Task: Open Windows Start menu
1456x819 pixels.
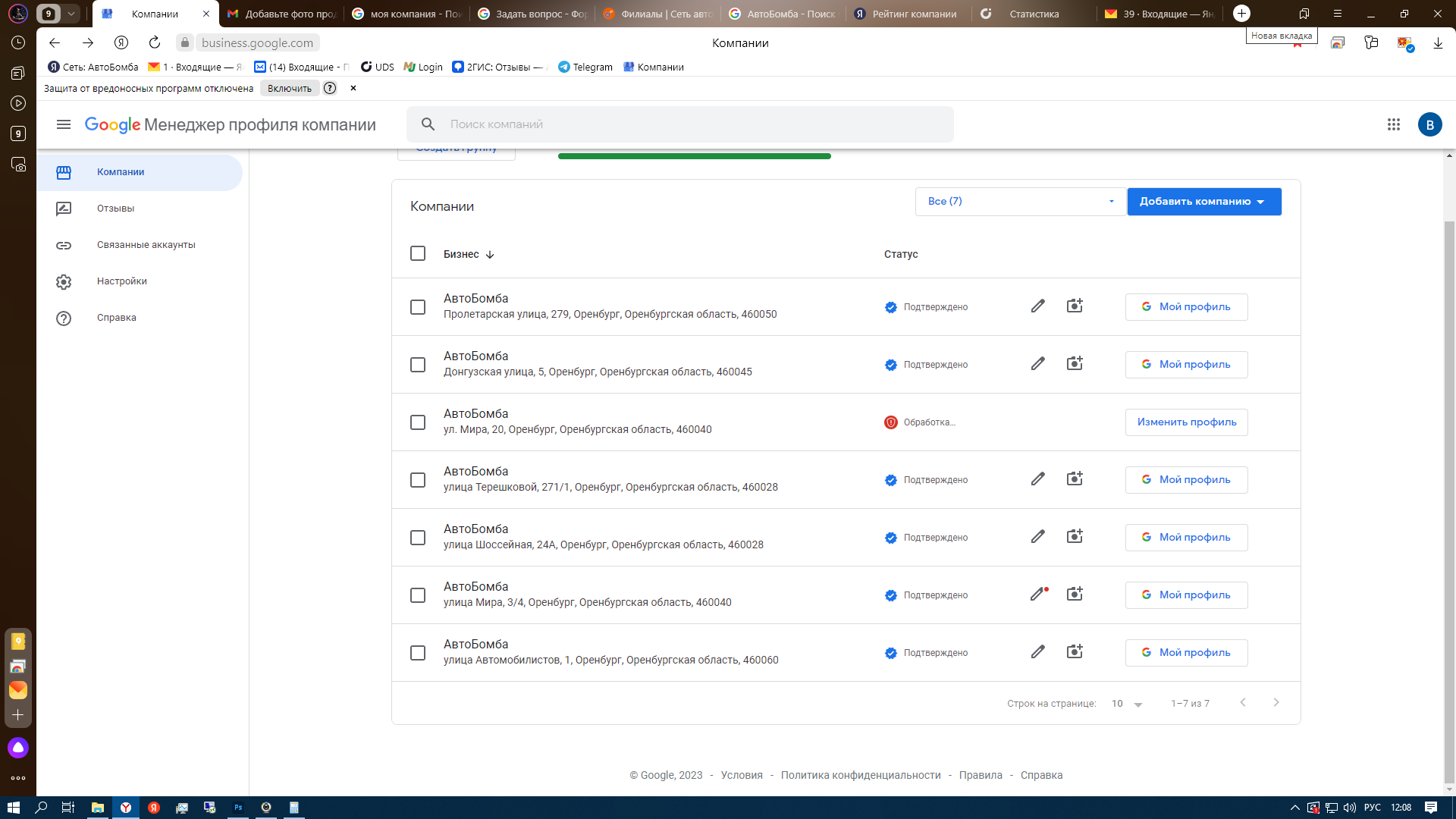Action: [13, 808]
